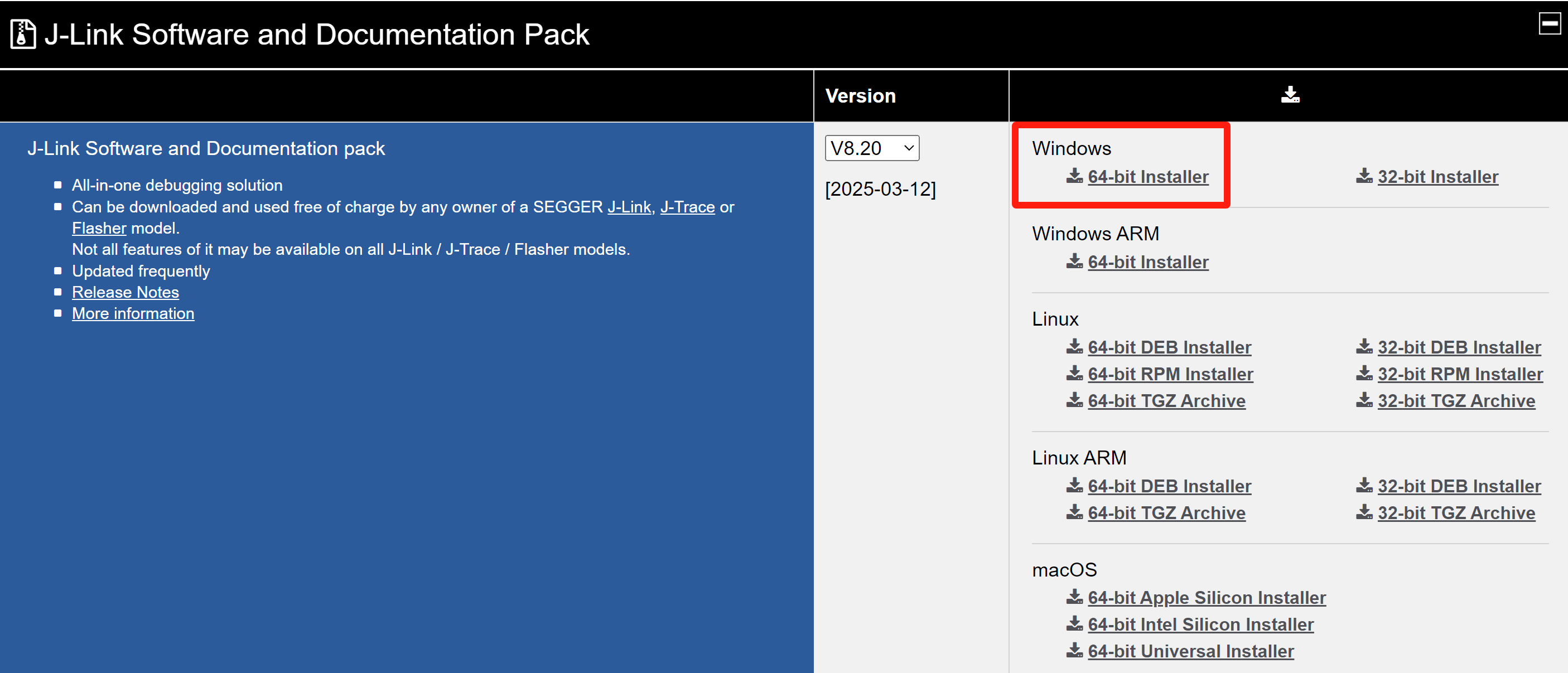Click download icon beside Linux 32-bit RPM Installer
Viewport: 1568px width, 673px height.
click(x=1364, y=373)
